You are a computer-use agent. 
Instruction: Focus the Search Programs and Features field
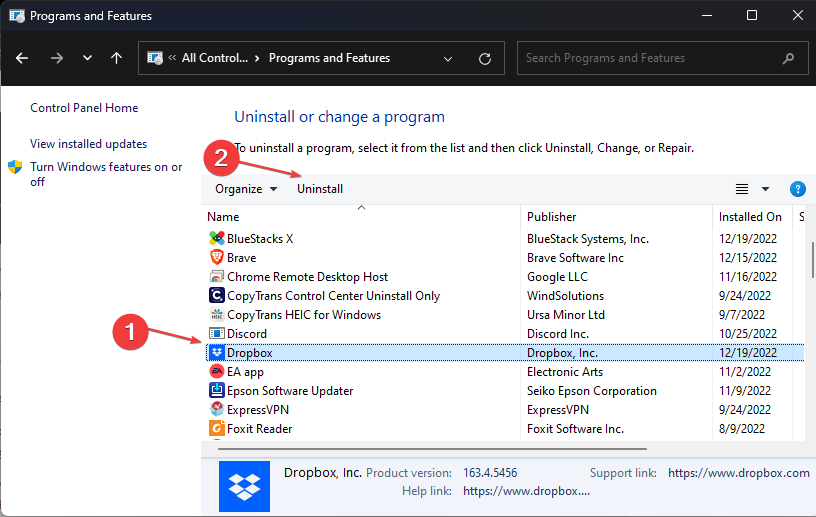[662, 58]
